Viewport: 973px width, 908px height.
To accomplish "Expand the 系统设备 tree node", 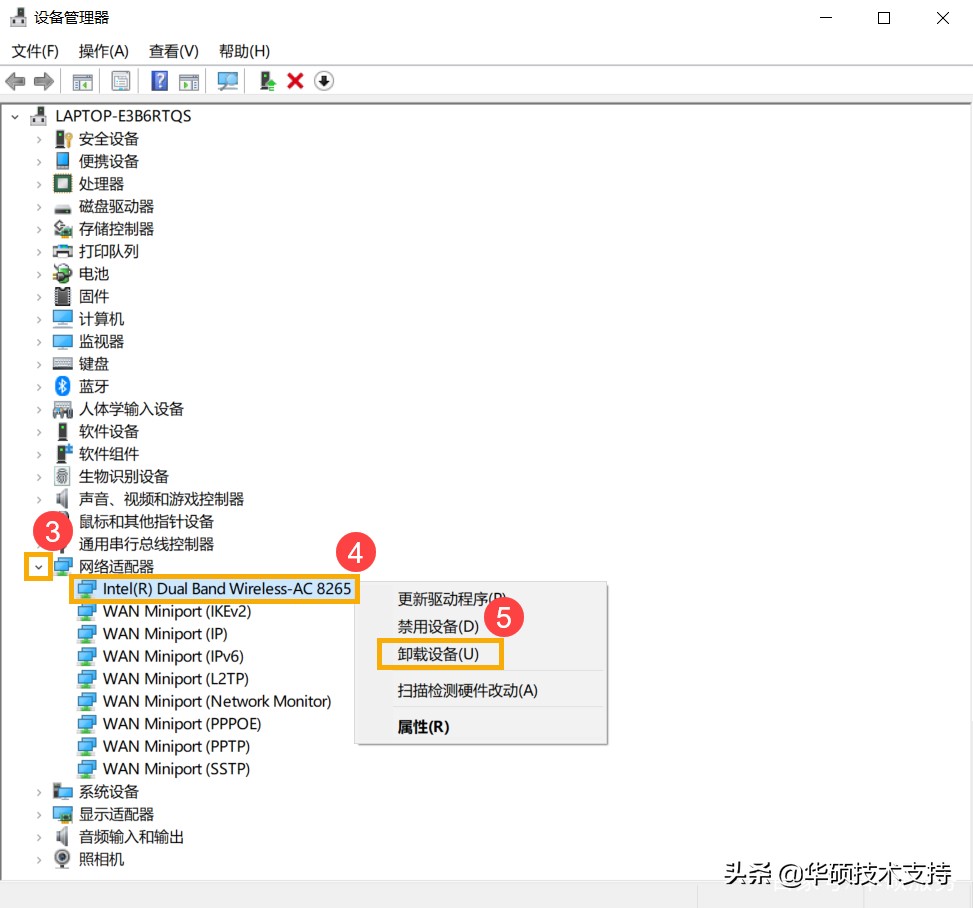I will (39, 791).
